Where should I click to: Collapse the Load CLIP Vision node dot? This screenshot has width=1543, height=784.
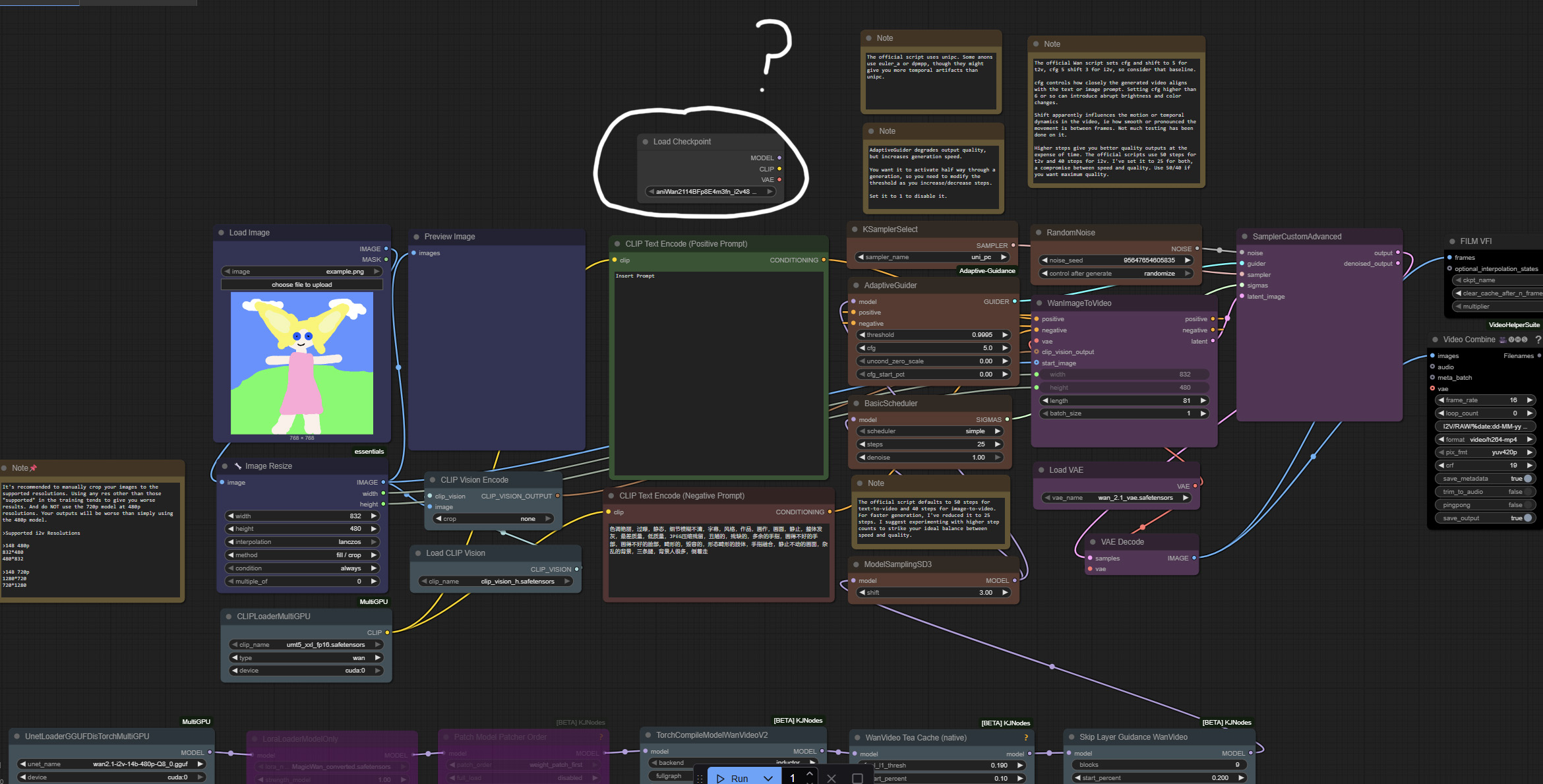point(418,553)
